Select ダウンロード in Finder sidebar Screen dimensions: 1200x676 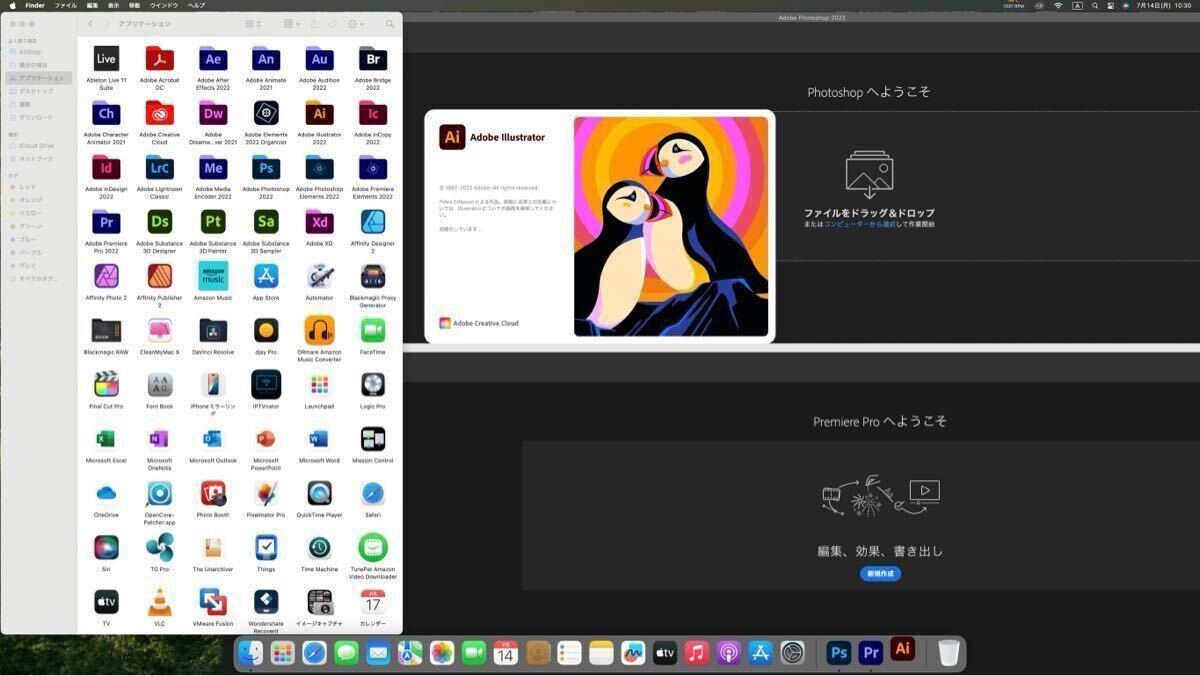click(x=38, y=117)
